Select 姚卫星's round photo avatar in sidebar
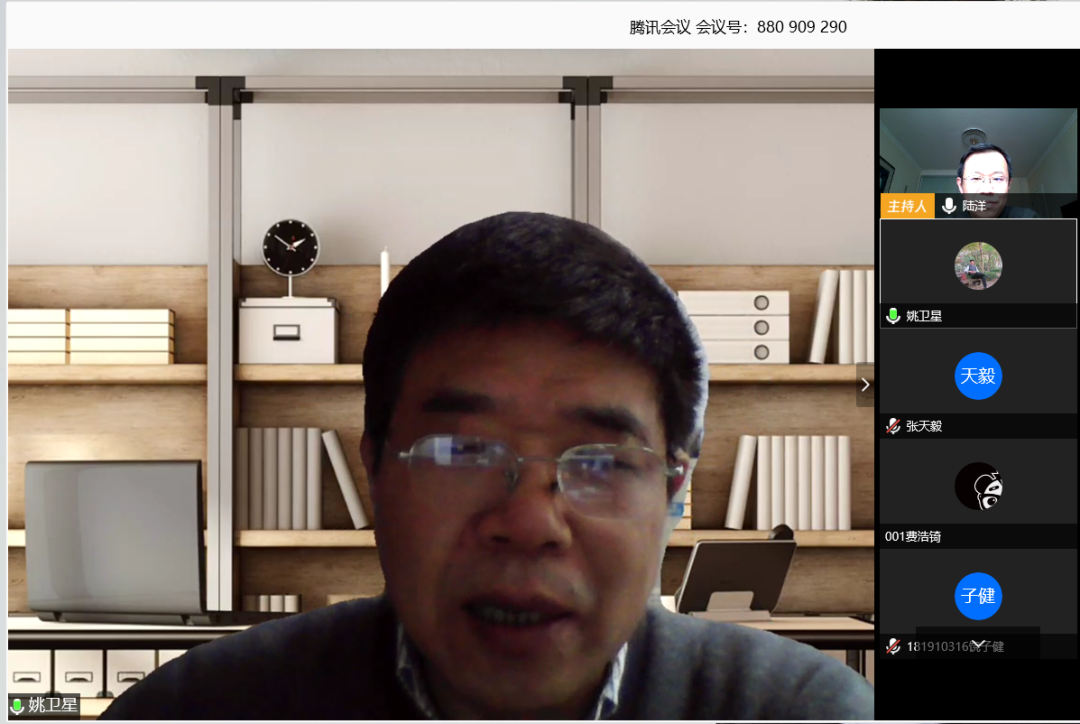This screenshot has width=1080, height=724. (978, 266)
